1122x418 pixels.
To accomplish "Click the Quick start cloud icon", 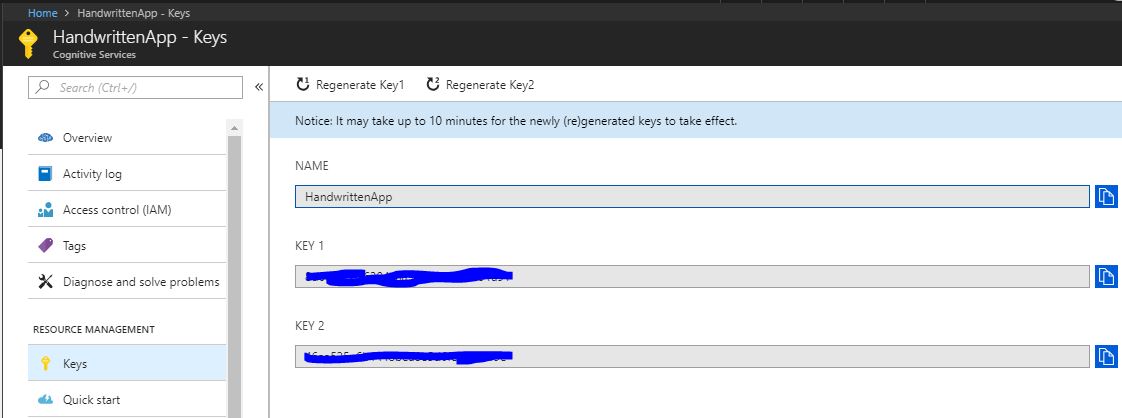I will (45, 399).
